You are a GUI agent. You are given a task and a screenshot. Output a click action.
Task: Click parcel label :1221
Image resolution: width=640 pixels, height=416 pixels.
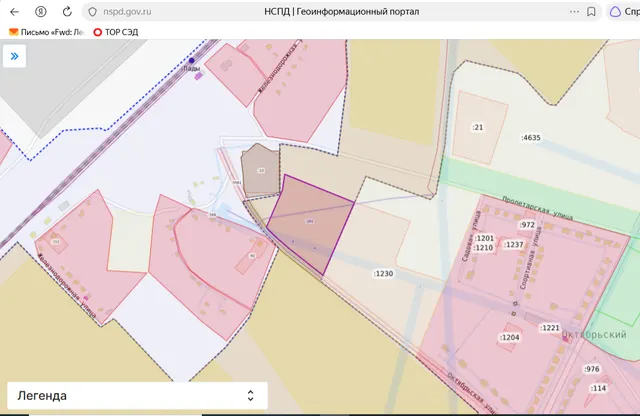coord(550,328)
